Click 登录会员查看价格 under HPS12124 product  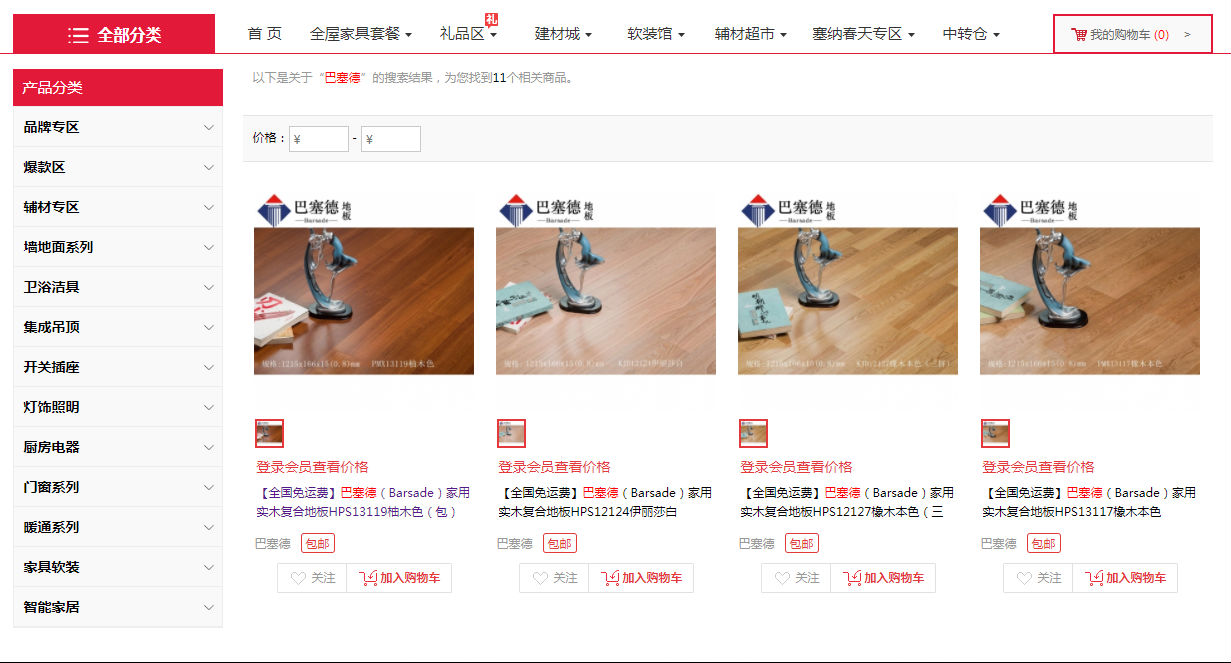(554, 467)
